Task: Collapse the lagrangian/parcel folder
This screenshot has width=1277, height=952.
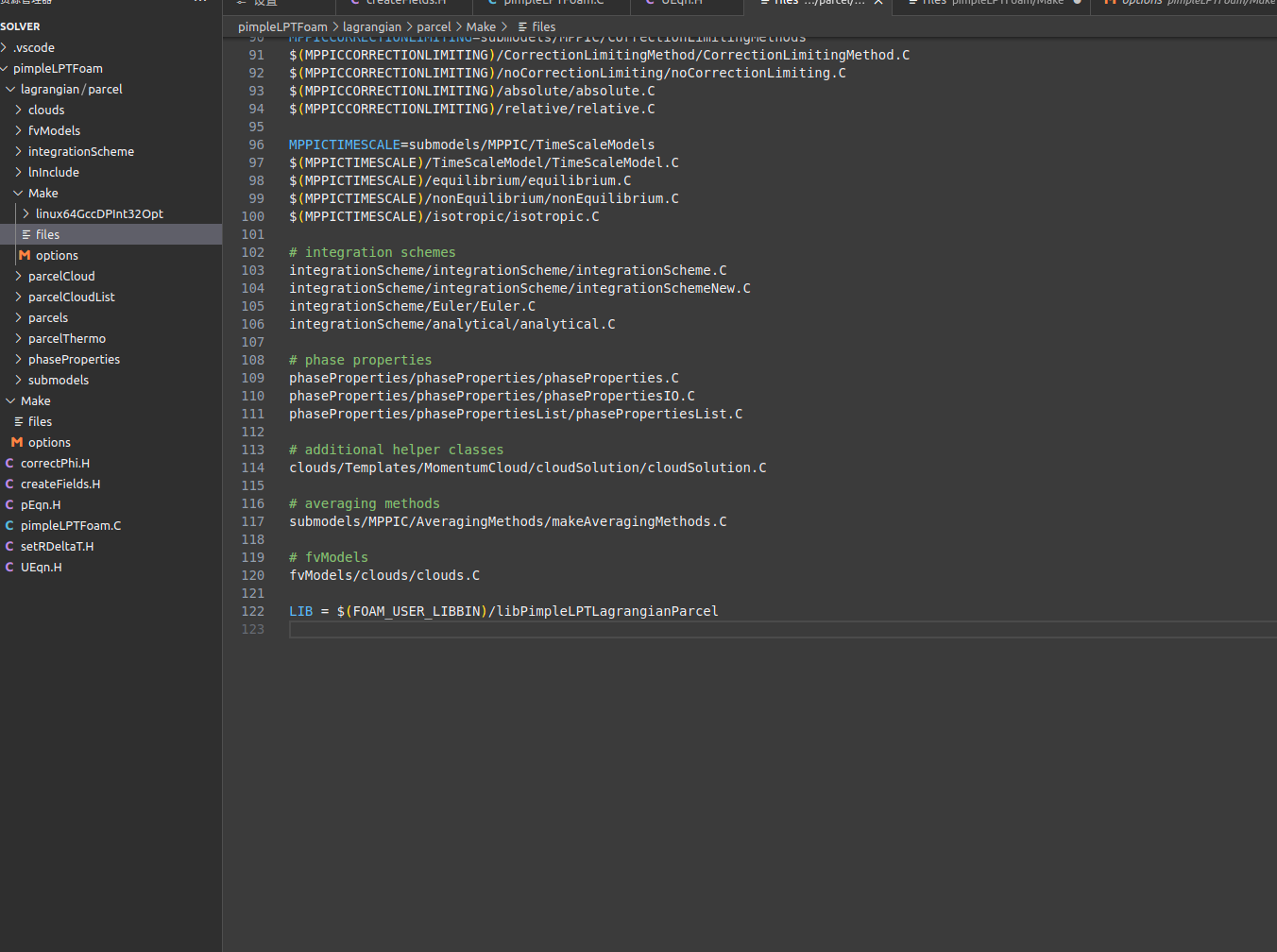Action: click(x=72, y=89)
